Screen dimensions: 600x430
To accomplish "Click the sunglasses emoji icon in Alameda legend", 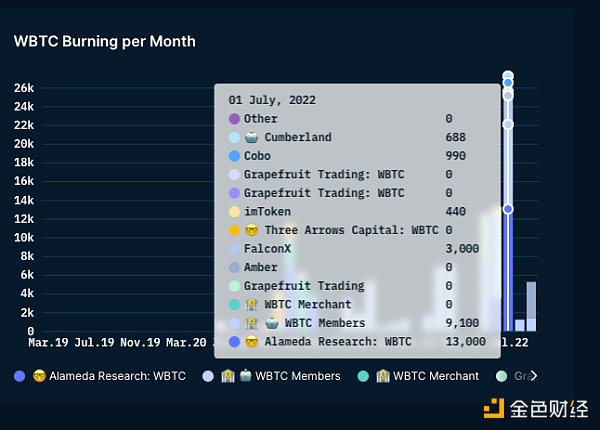I will point(39,376).
